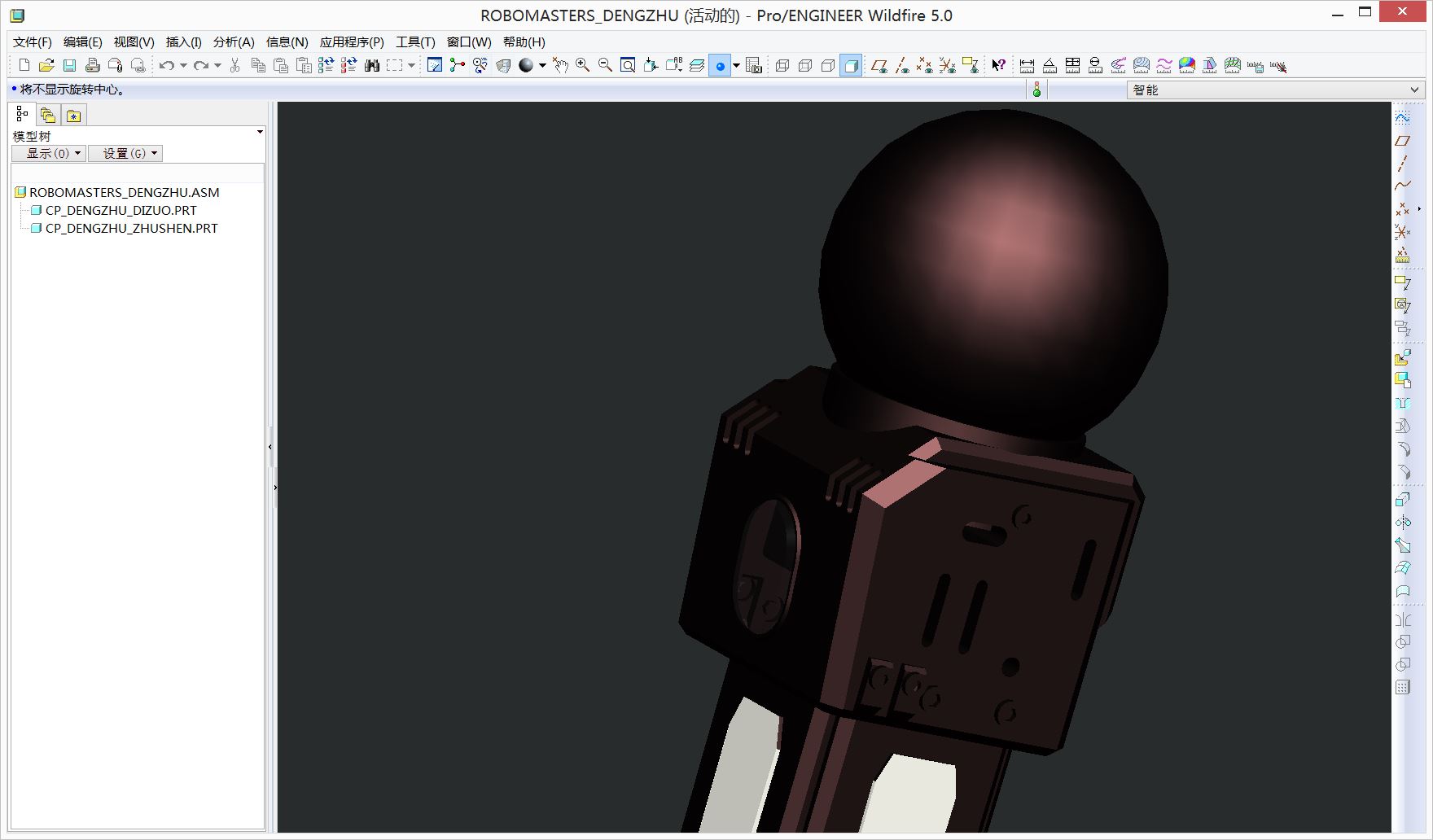The image size is (1433, 840).
Task: Click the Angle measure icon
Action: click(1050, 65)
